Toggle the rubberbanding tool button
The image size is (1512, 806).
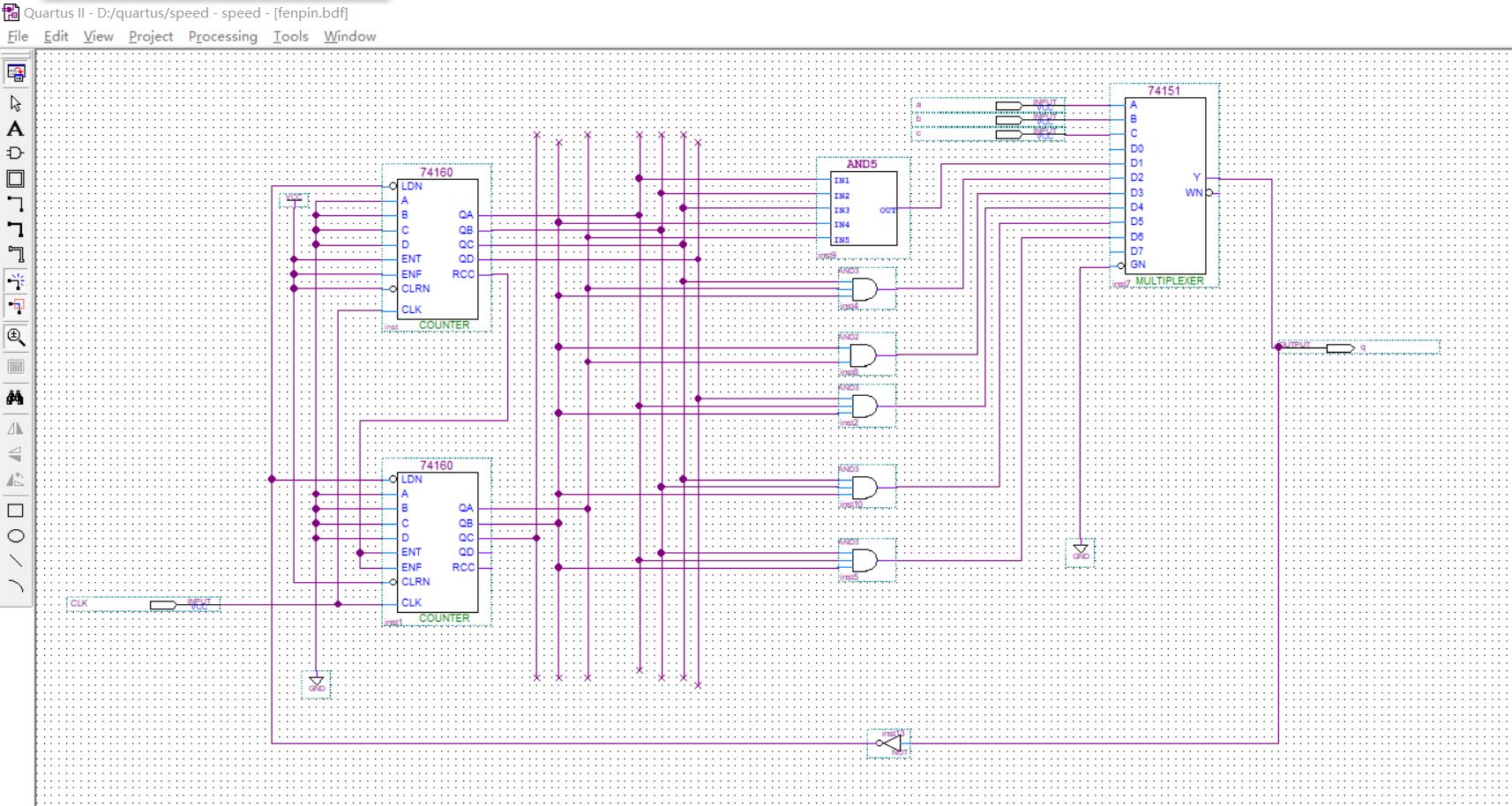pos(15,282)
